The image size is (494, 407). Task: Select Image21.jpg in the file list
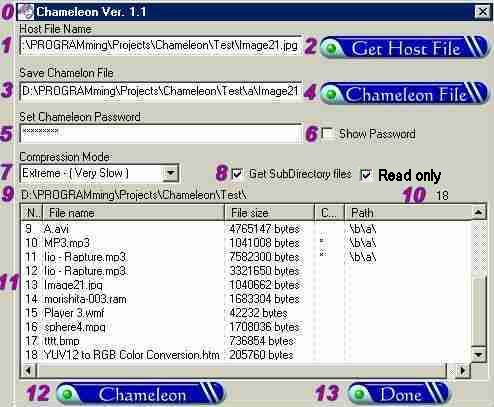73,285
